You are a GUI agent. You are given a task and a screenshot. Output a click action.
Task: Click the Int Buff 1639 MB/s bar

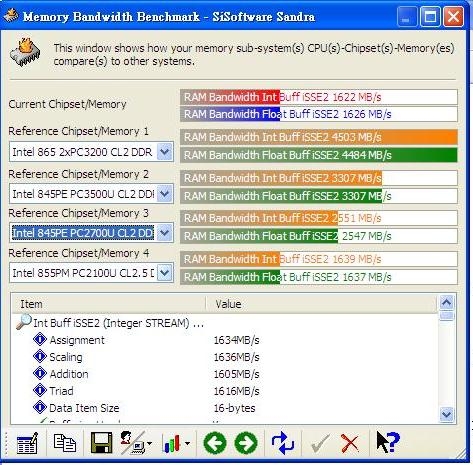[319, 259]
